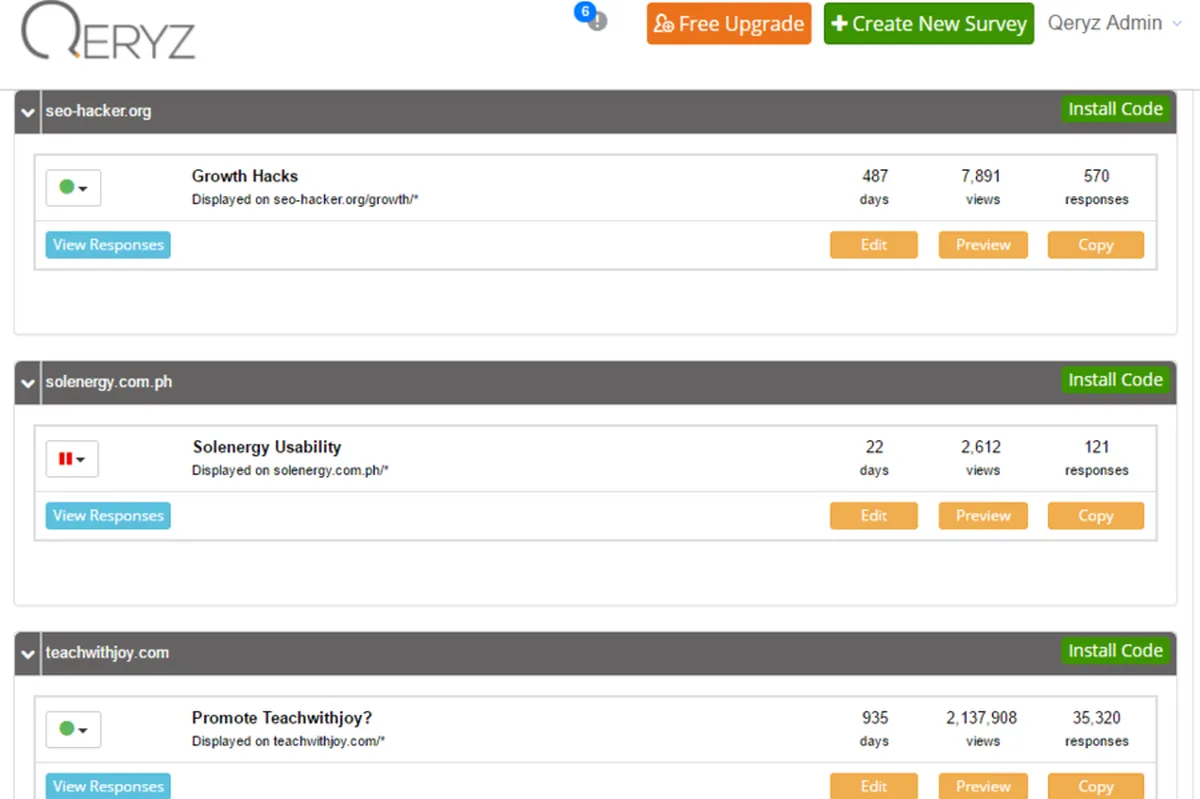Click 'Displayed on seo-hacker.org/growth/*' text
The width and height of the screenshot is (1200, 799).
pos(305,200)
